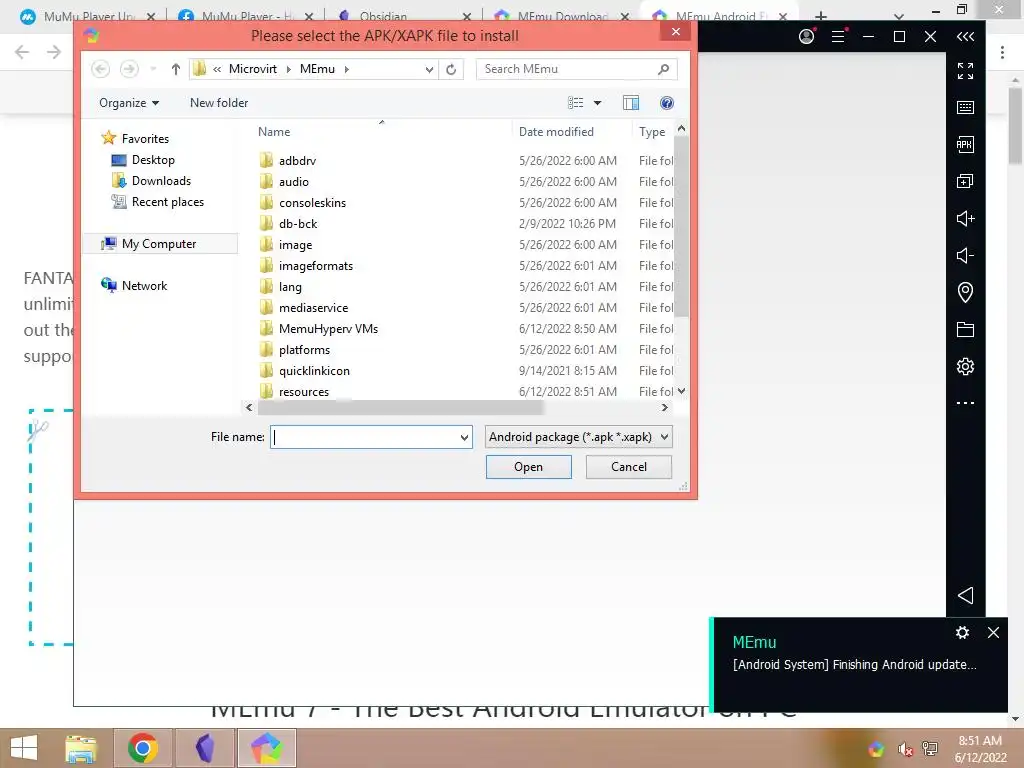
Task: Select the quicklinkicon folder
Action: 314,371
